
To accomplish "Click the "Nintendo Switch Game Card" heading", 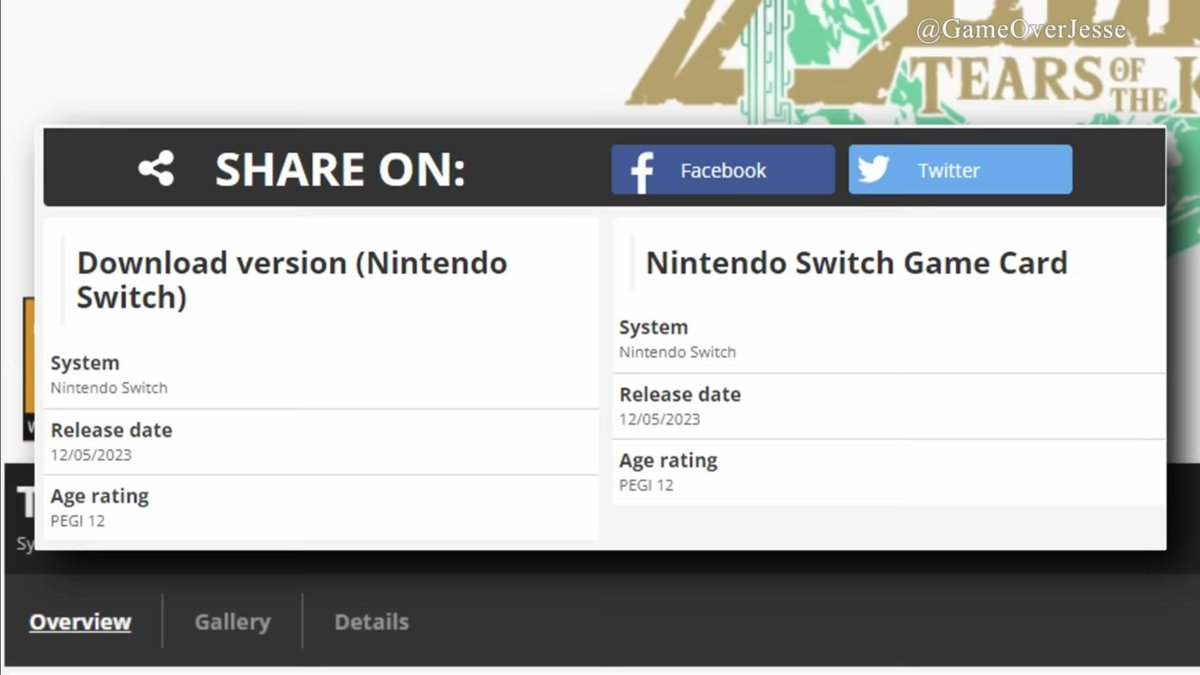I will click(x=857, y=262).
